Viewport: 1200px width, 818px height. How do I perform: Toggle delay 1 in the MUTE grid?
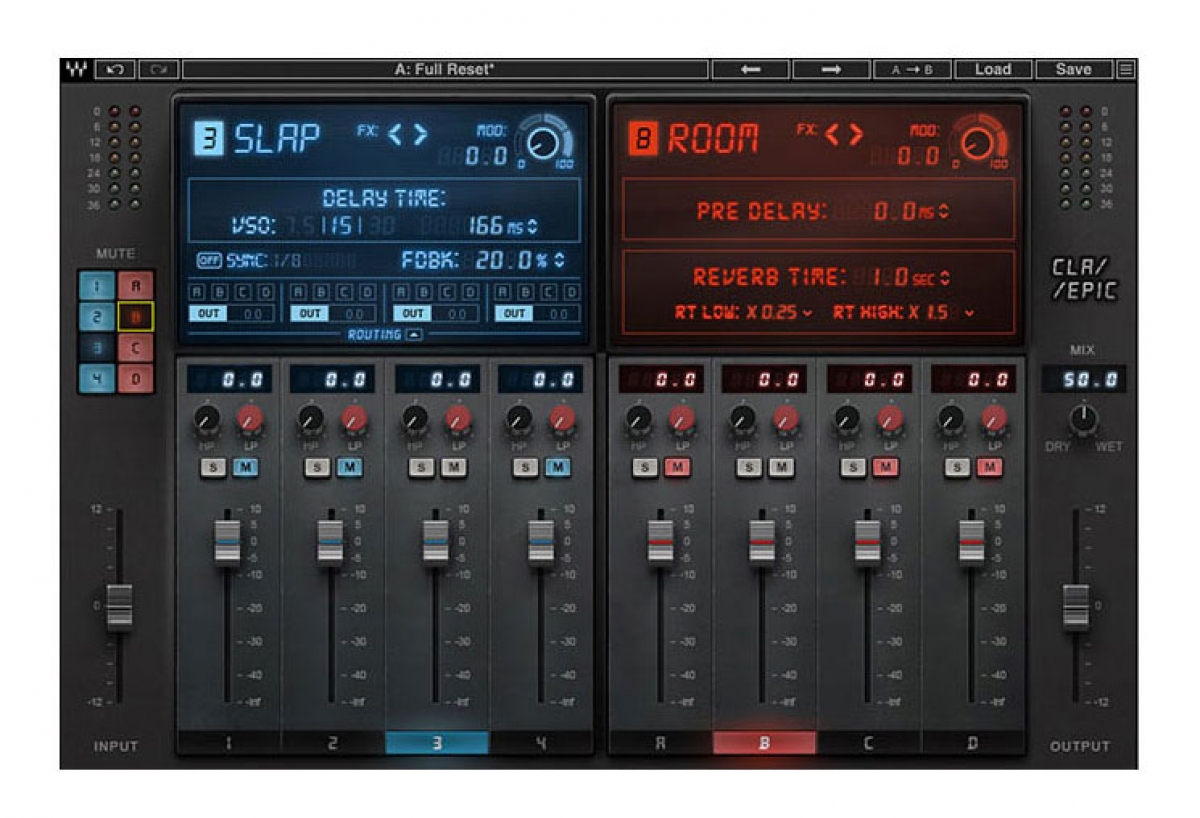coord(98,287)
